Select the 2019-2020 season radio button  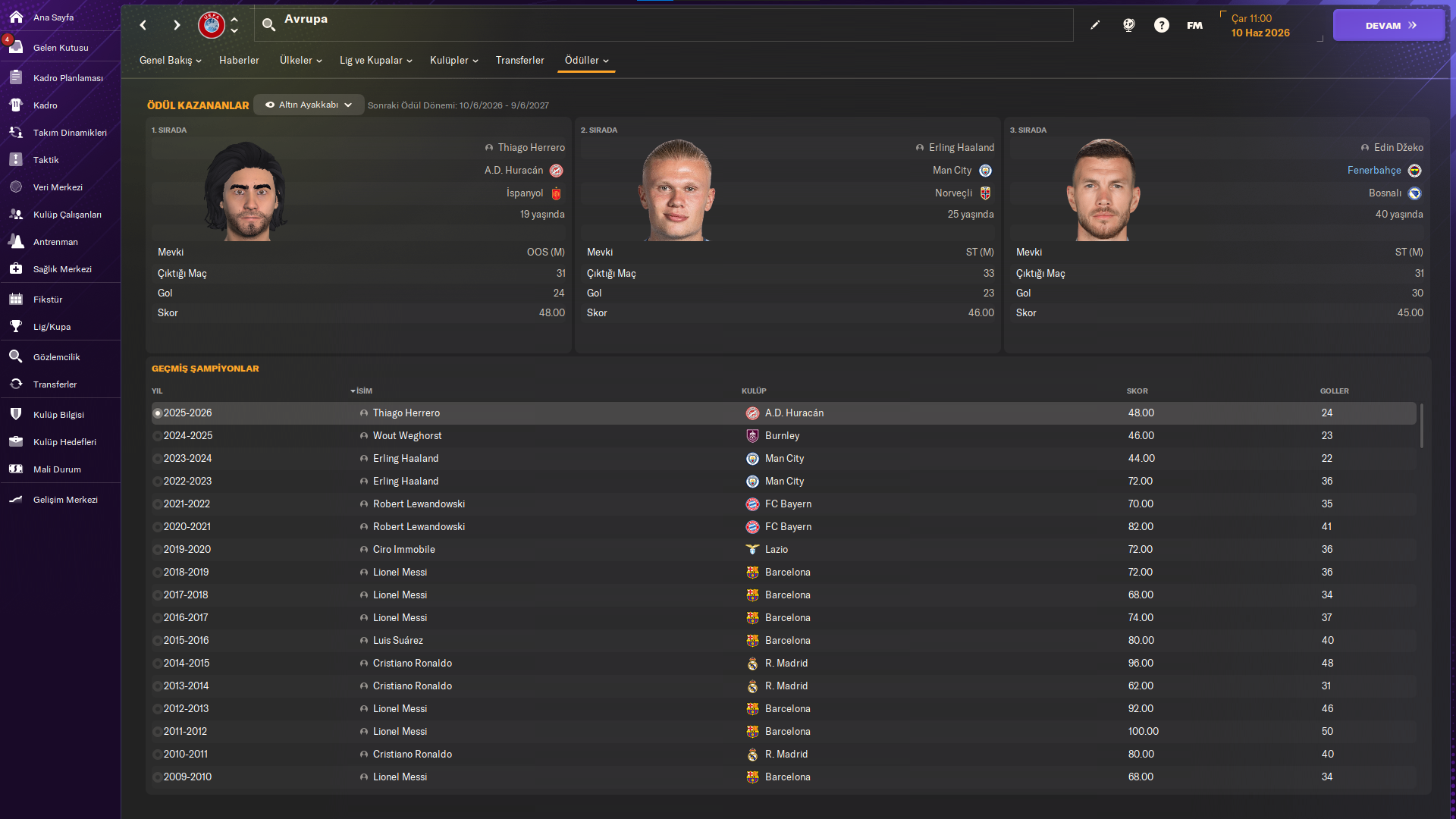click(x=158, y=550)
